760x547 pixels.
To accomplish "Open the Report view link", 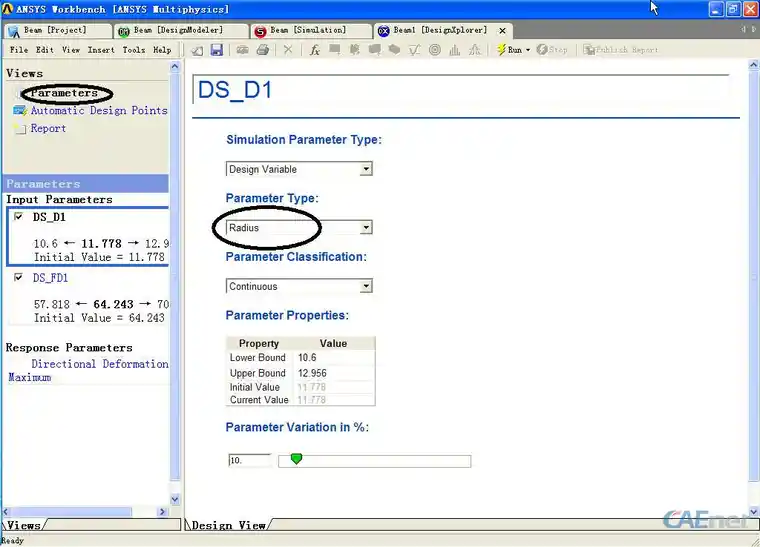I will click(48, 128).
